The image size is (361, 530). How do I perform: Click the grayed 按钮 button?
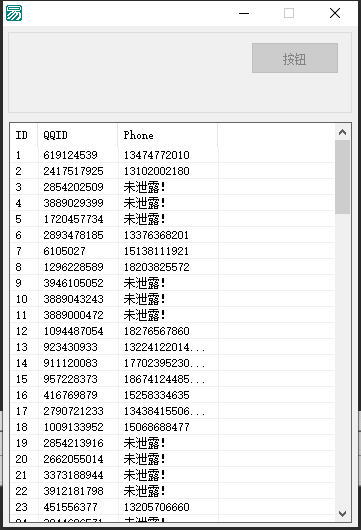pyautogui.click(x=295, y=58)
